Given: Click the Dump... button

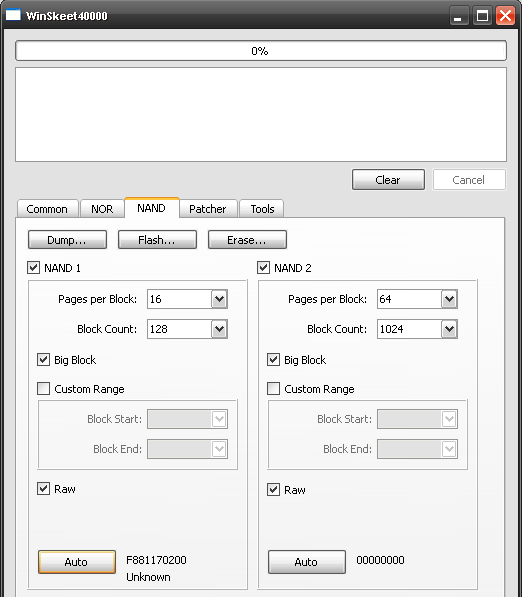Looking at the screenshot, I should pos(67,240).
